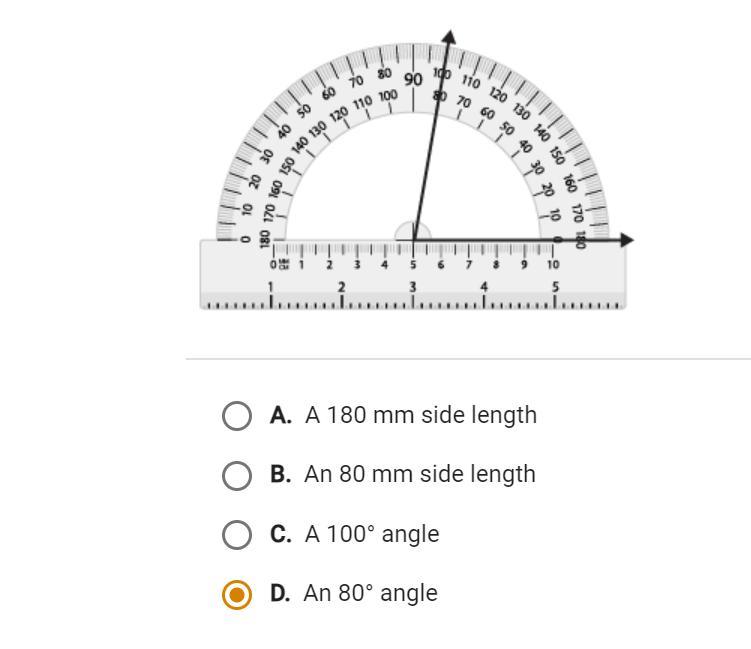The image size is (751, 649).
Task: Click the selected option D radio button
Action: [x=237, y=594]
